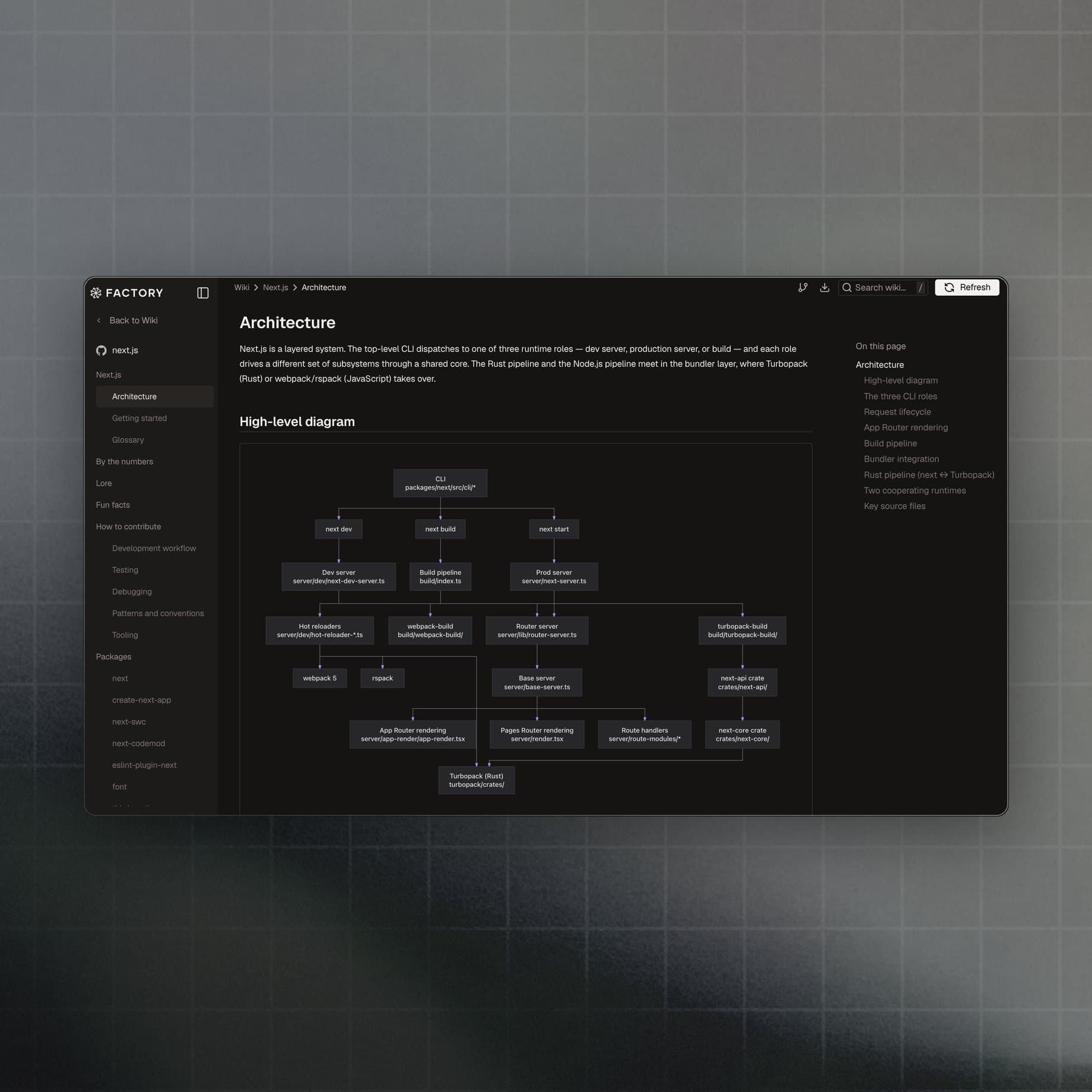1092x1092 pixels.
Task: Jump to Architecture in On this page
Action: pyautogui.click(x=880, y=364)
